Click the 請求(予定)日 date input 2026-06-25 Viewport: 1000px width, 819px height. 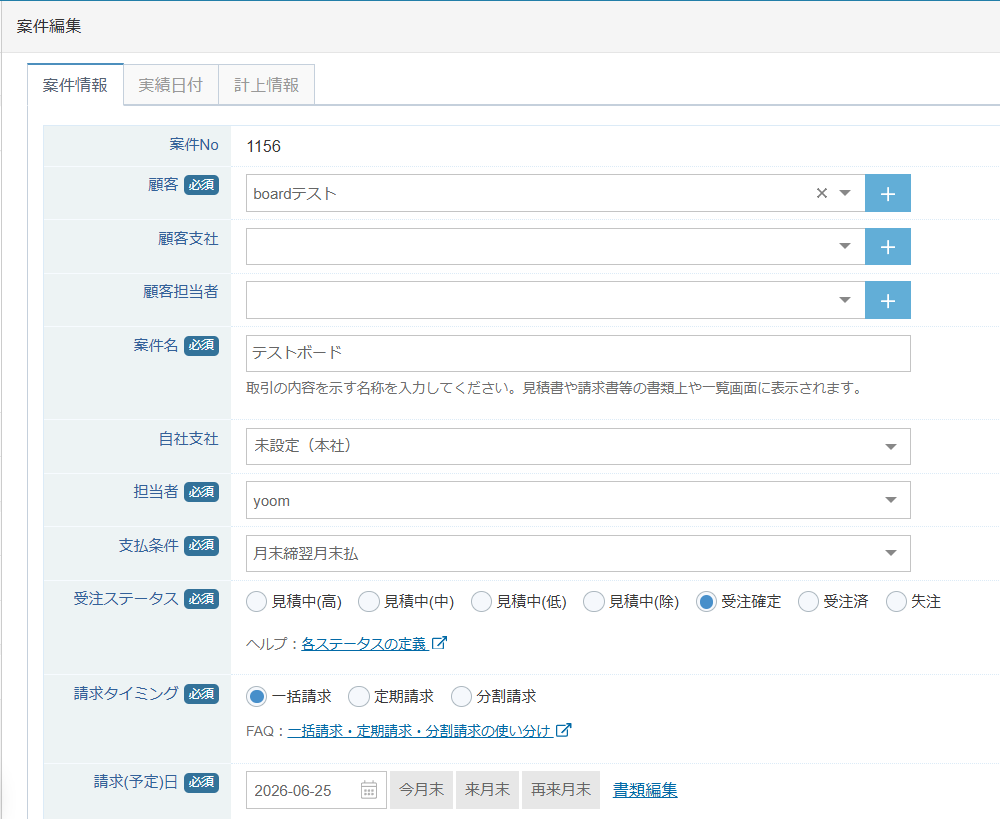(316, 790)
